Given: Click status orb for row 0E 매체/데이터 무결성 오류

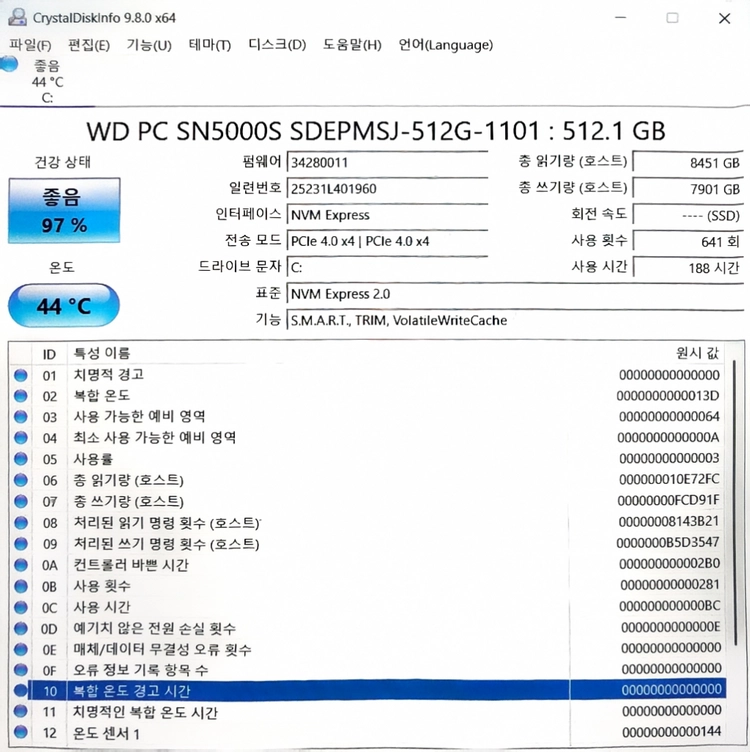Looking at the screenshot, I should tap(21, 649).
